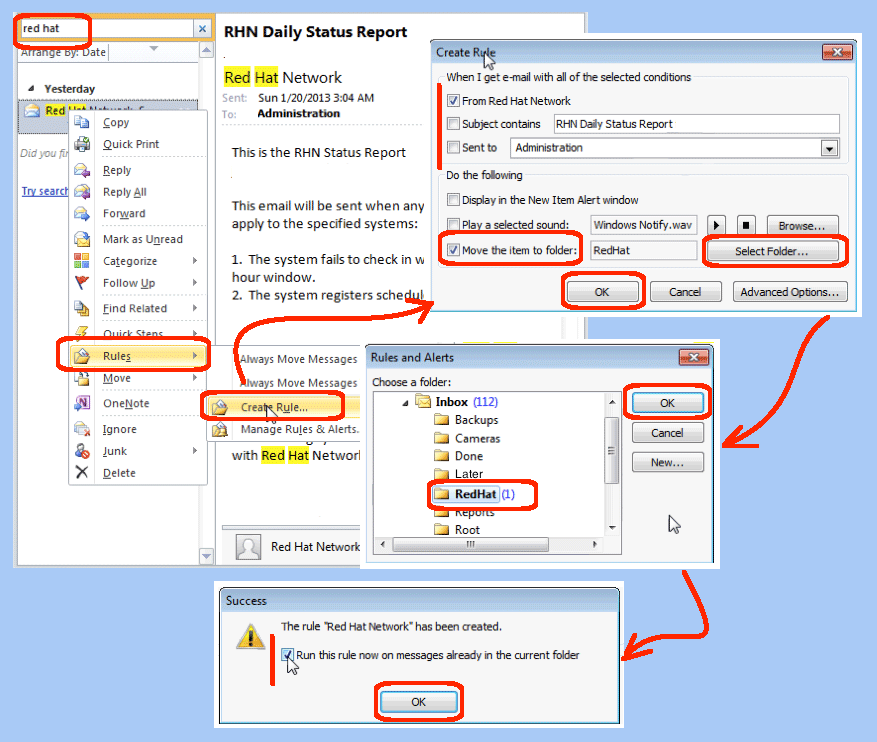877x742 pixels.
Task: Toggle Move the item to folder
Action: point(454,250)
